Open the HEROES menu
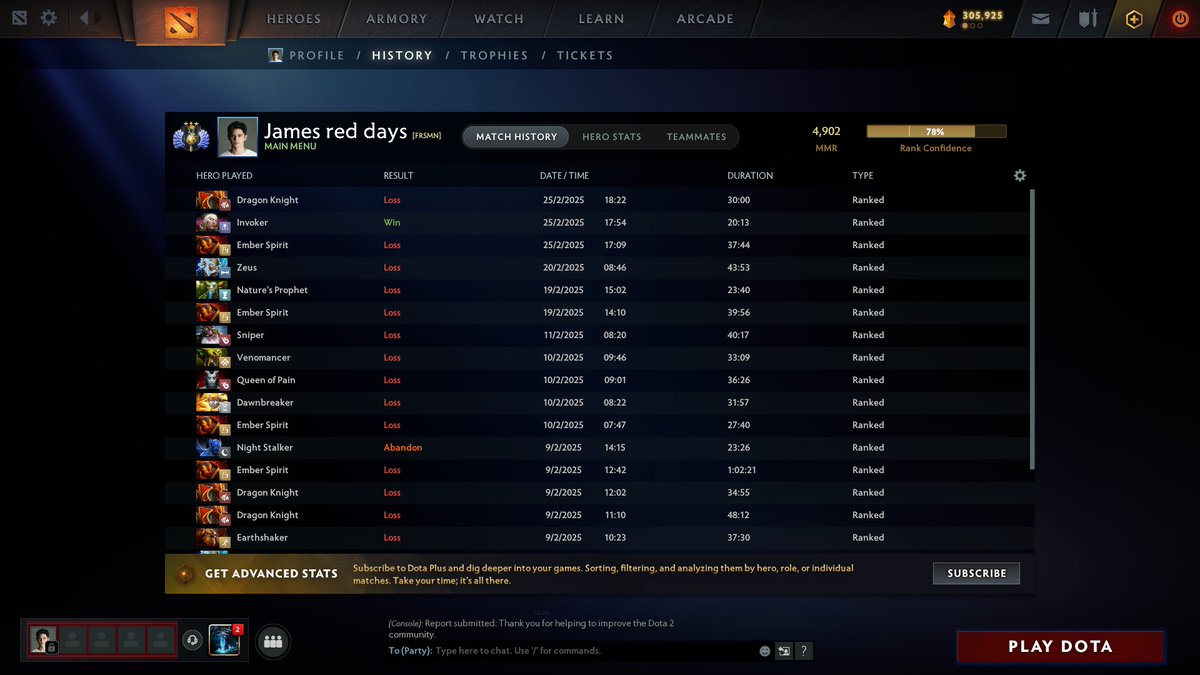The width and height of the screenshot is (1200, 675). [x=294, y=19]
